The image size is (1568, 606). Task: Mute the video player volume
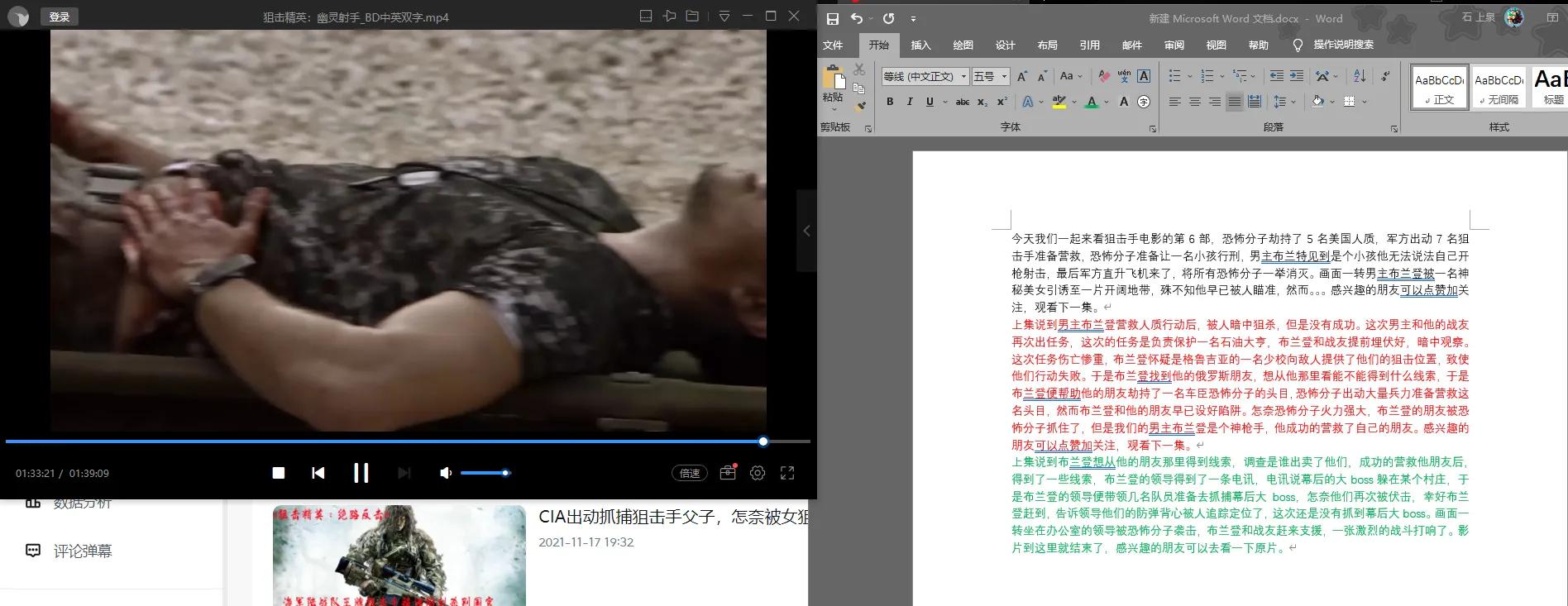pyautogui.click(x=446, y=473)
